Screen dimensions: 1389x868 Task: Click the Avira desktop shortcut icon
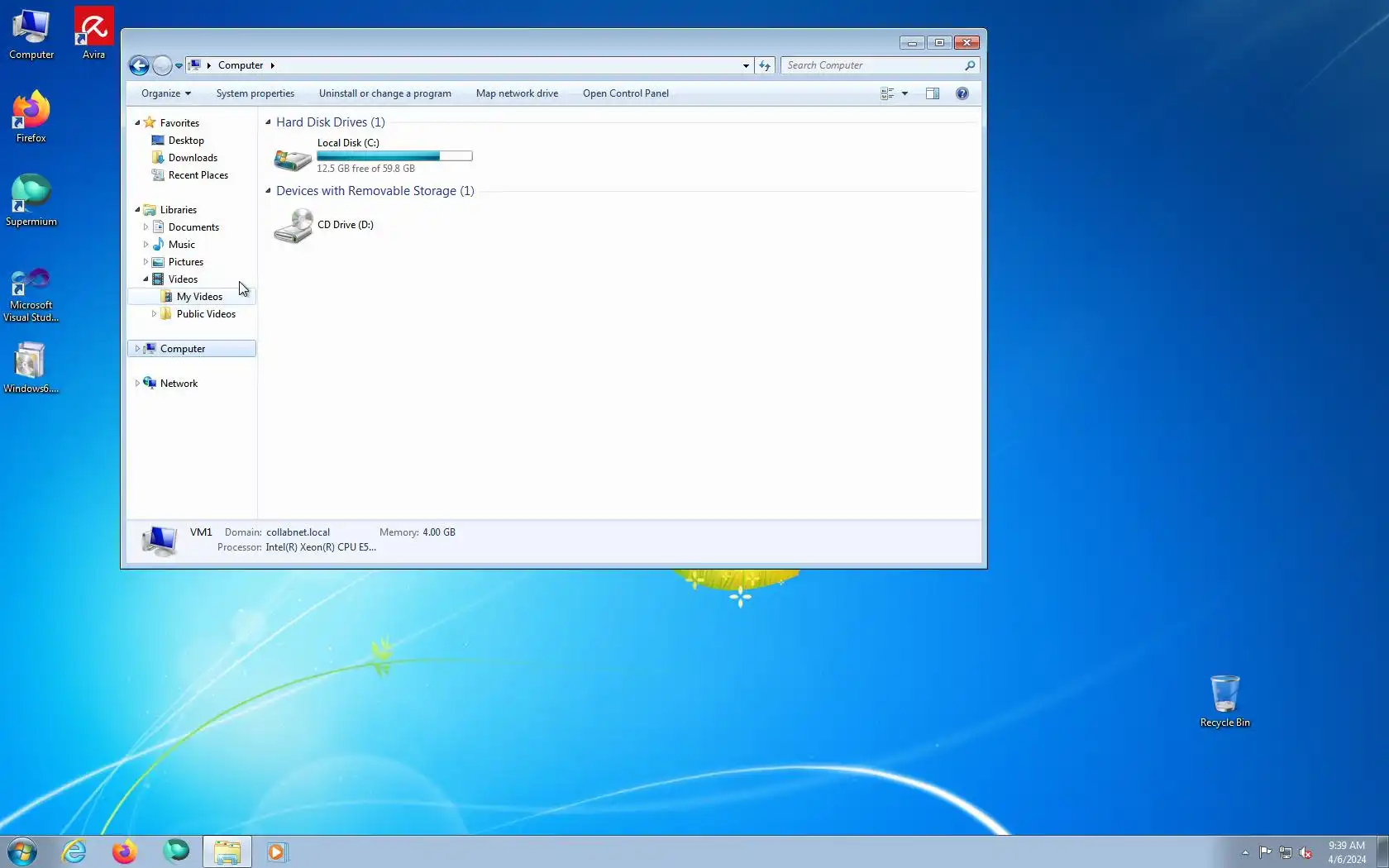tap(93, 35)
